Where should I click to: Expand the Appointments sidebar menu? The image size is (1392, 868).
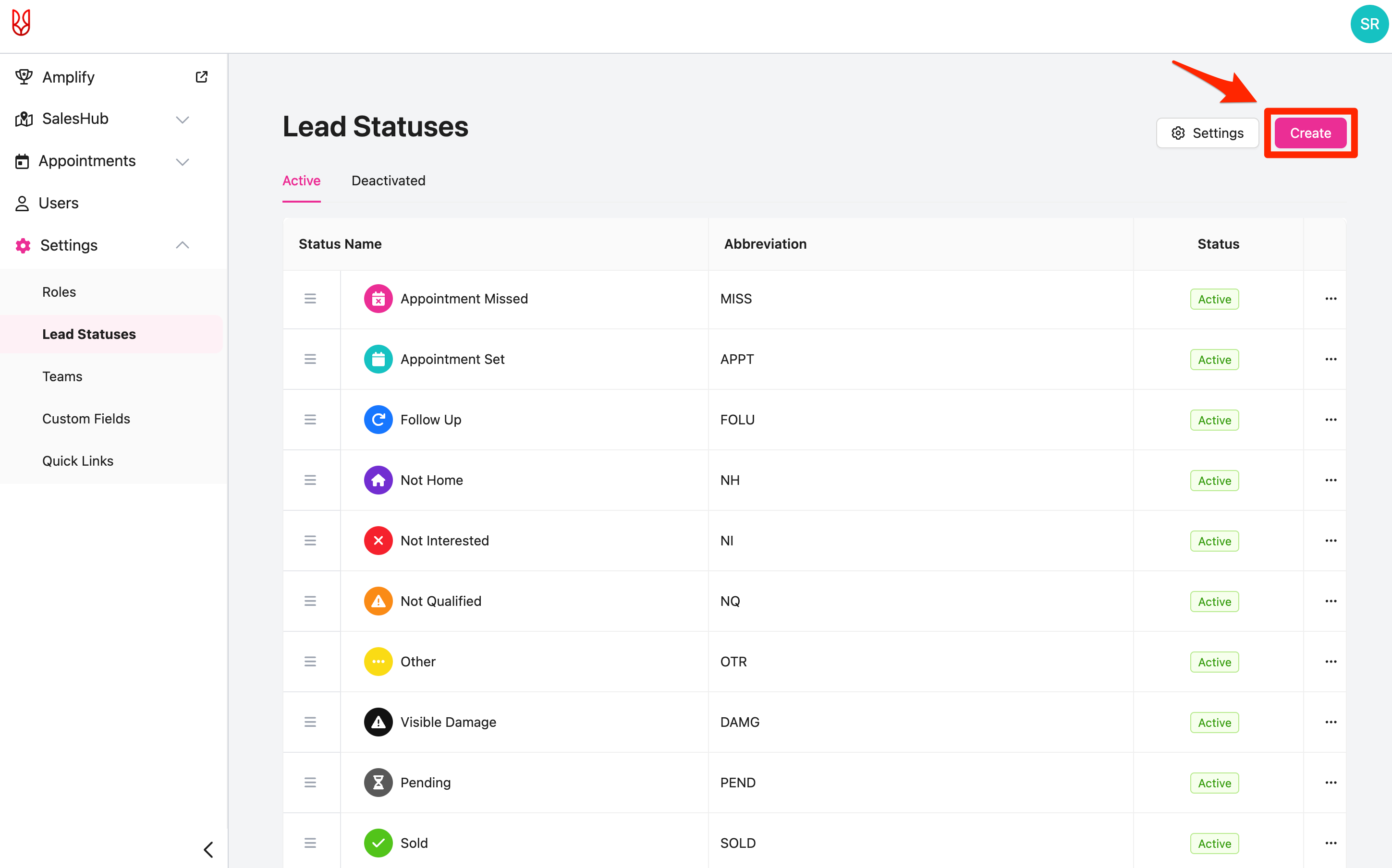[x=182, y=161]
